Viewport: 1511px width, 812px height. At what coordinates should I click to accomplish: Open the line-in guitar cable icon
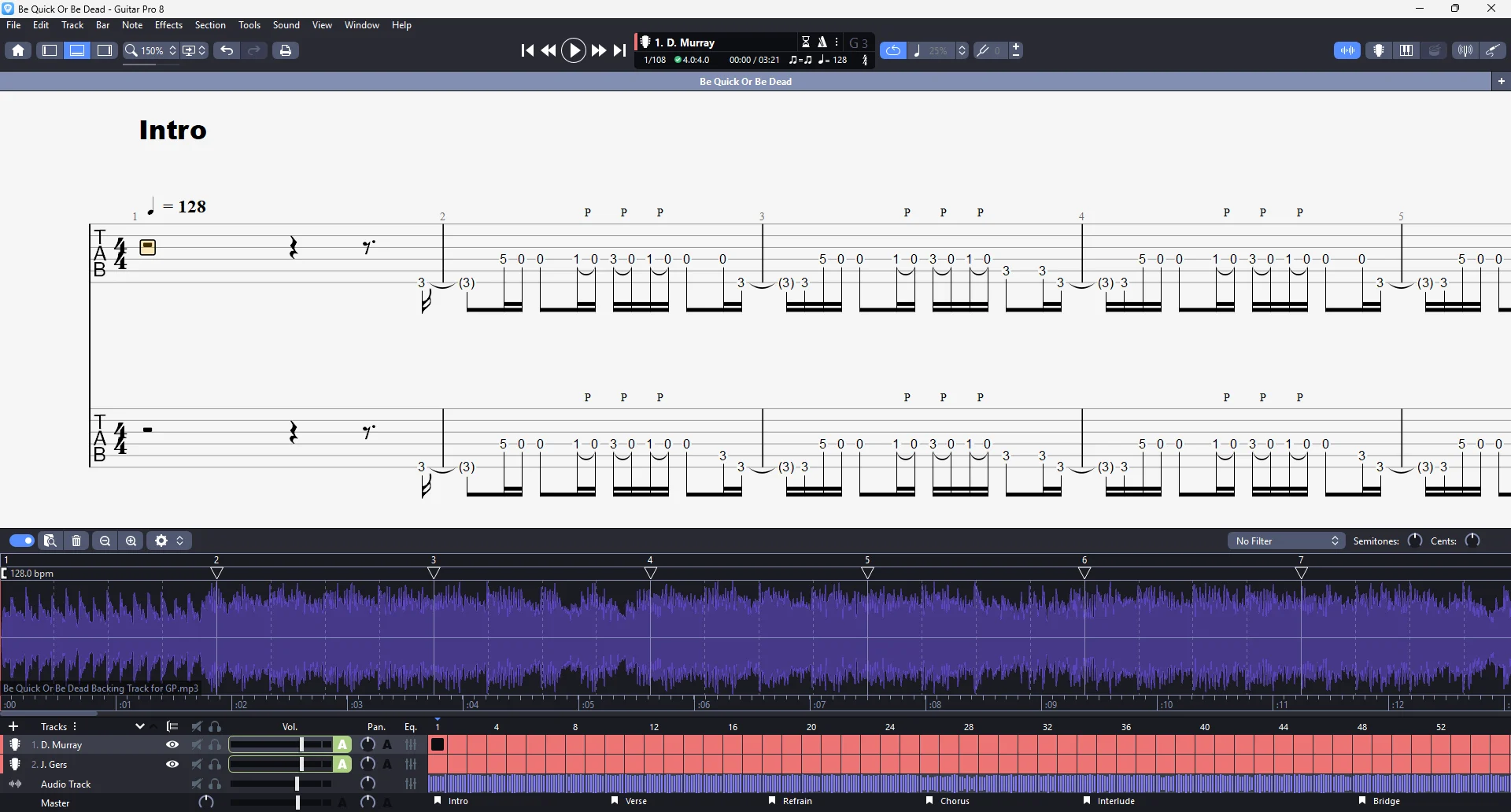point(1493,50)
